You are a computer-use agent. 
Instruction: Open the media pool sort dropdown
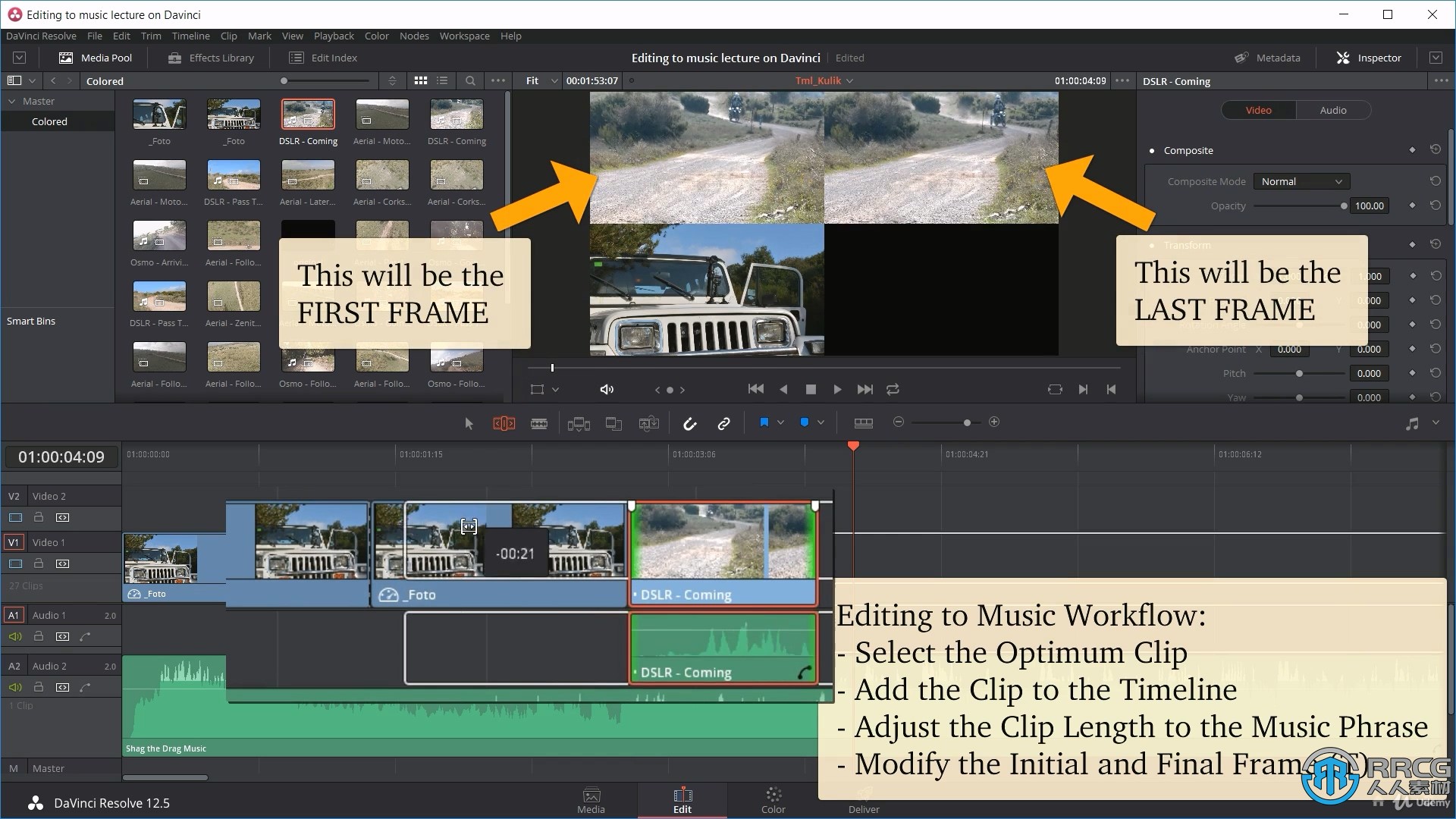point(392,80)
